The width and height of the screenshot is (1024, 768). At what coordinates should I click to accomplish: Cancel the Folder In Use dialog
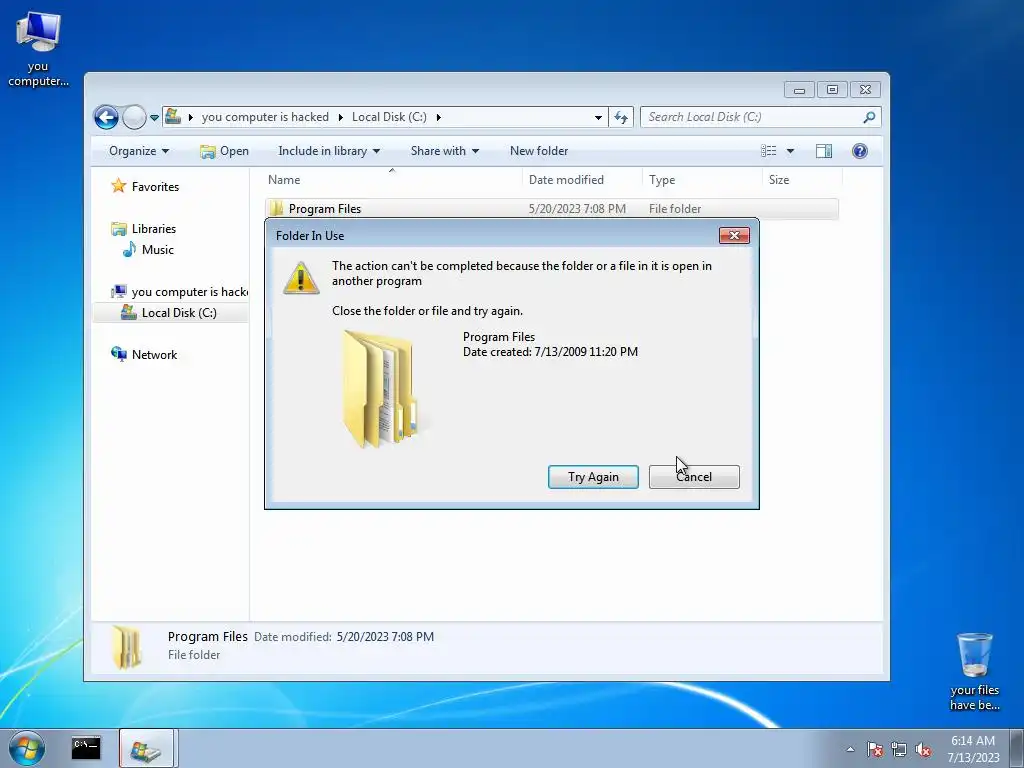point(694,477)
